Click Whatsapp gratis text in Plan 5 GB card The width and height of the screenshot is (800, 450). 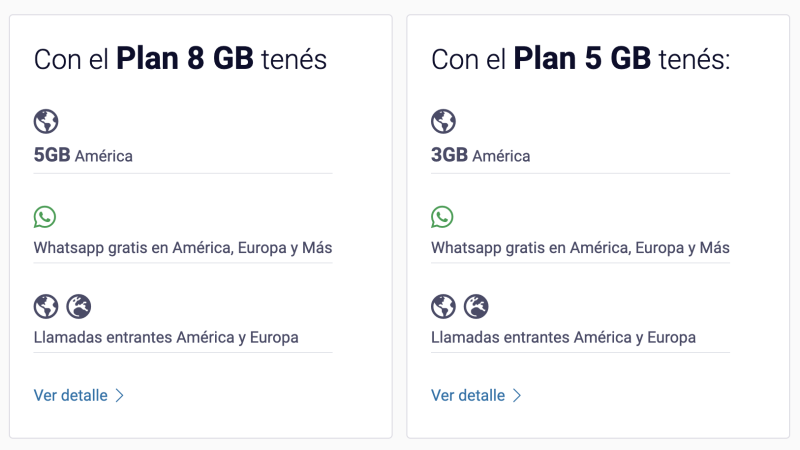(580, 248)
